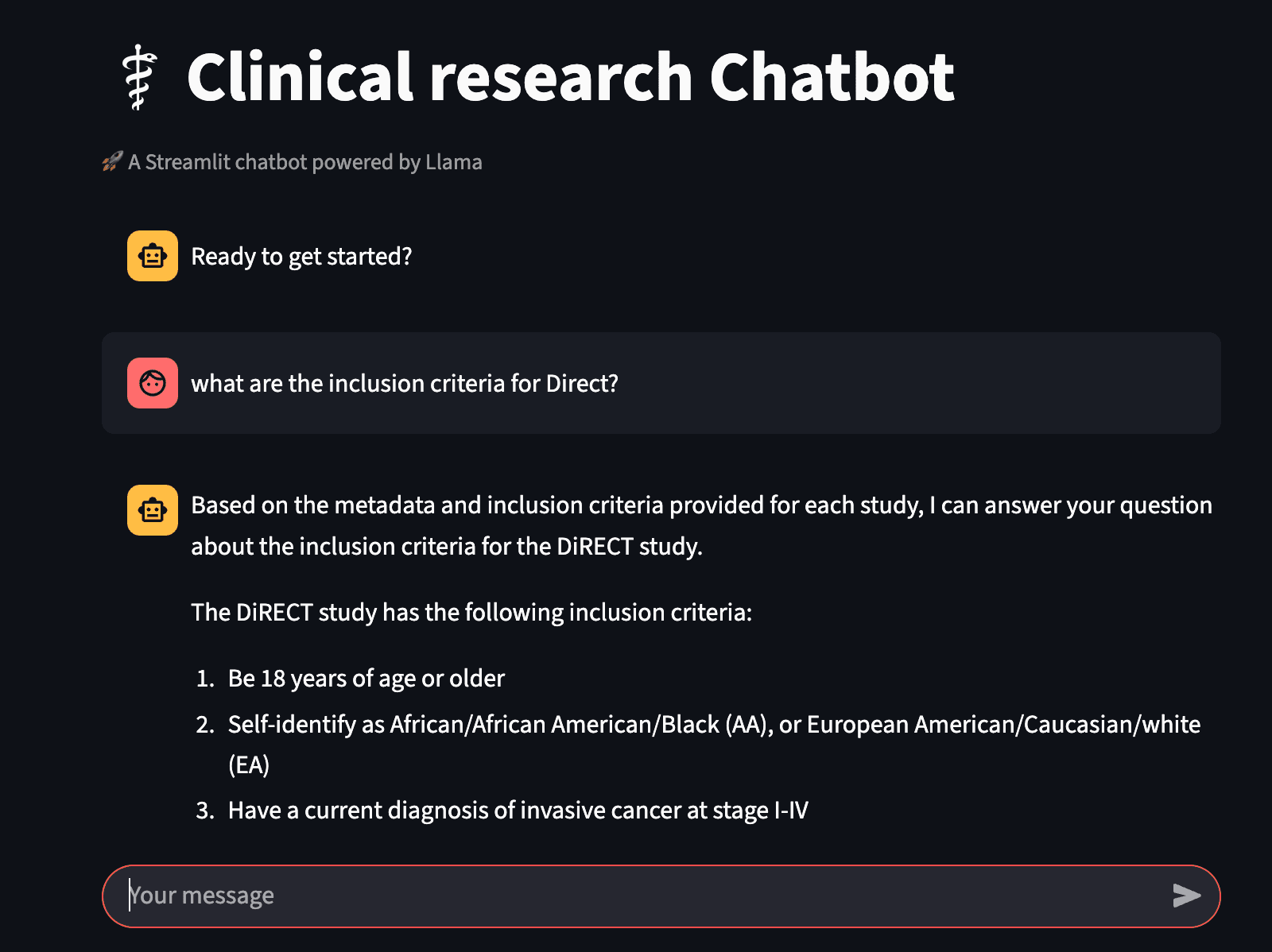Focus the chat message entry box
The width and height of the screenshot is (1272, 952).
[556, 896]
